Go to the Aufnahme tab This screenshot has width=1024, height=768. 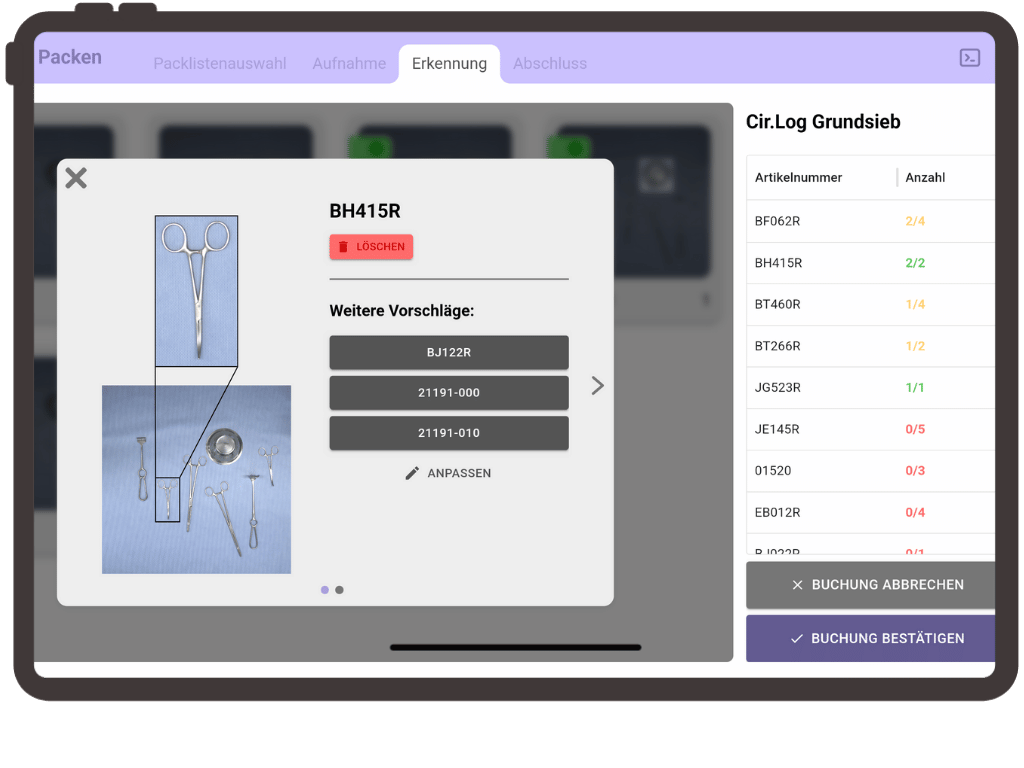349,63
